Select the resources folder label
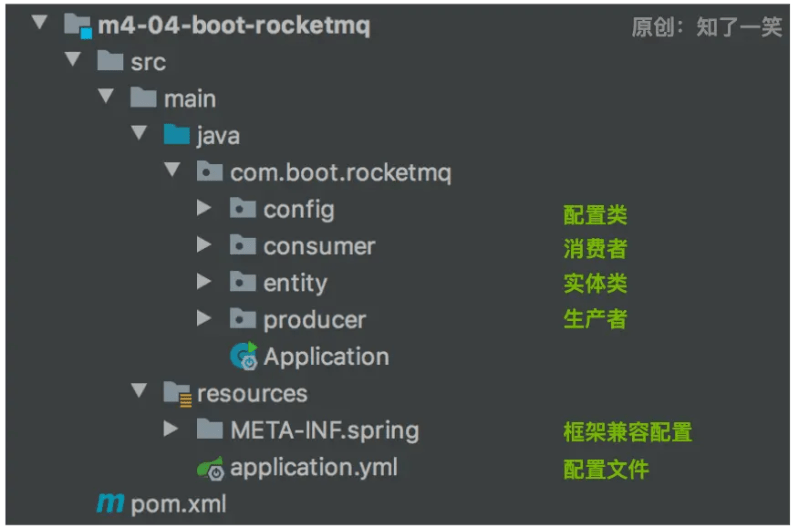This screenshot has height=528, width=799. click(x=252, y=394)
